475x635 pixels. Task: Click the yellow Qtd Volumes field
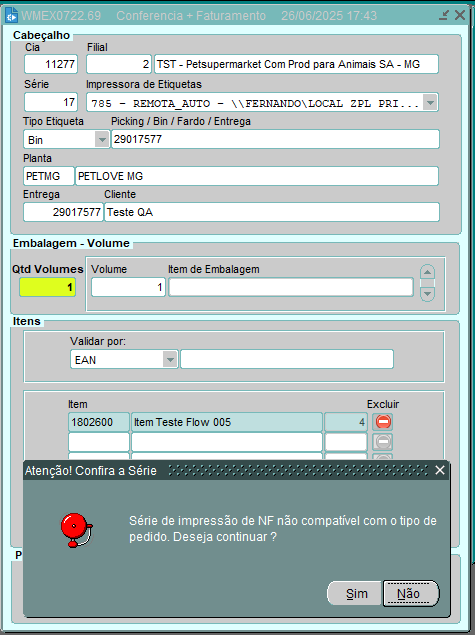point(48,287)
